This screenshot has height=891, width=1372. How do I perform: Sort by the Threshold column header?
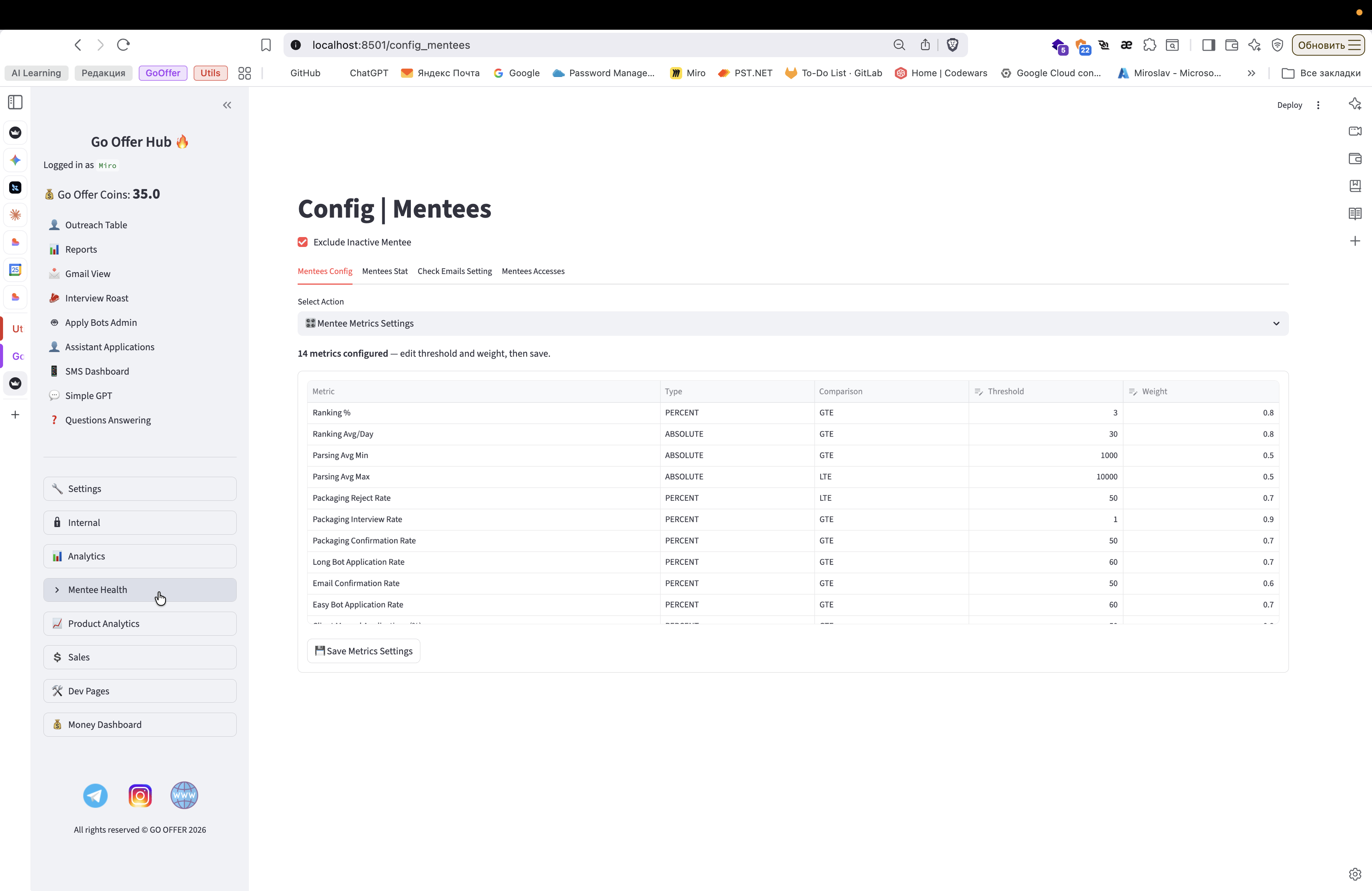point(1005,391)
